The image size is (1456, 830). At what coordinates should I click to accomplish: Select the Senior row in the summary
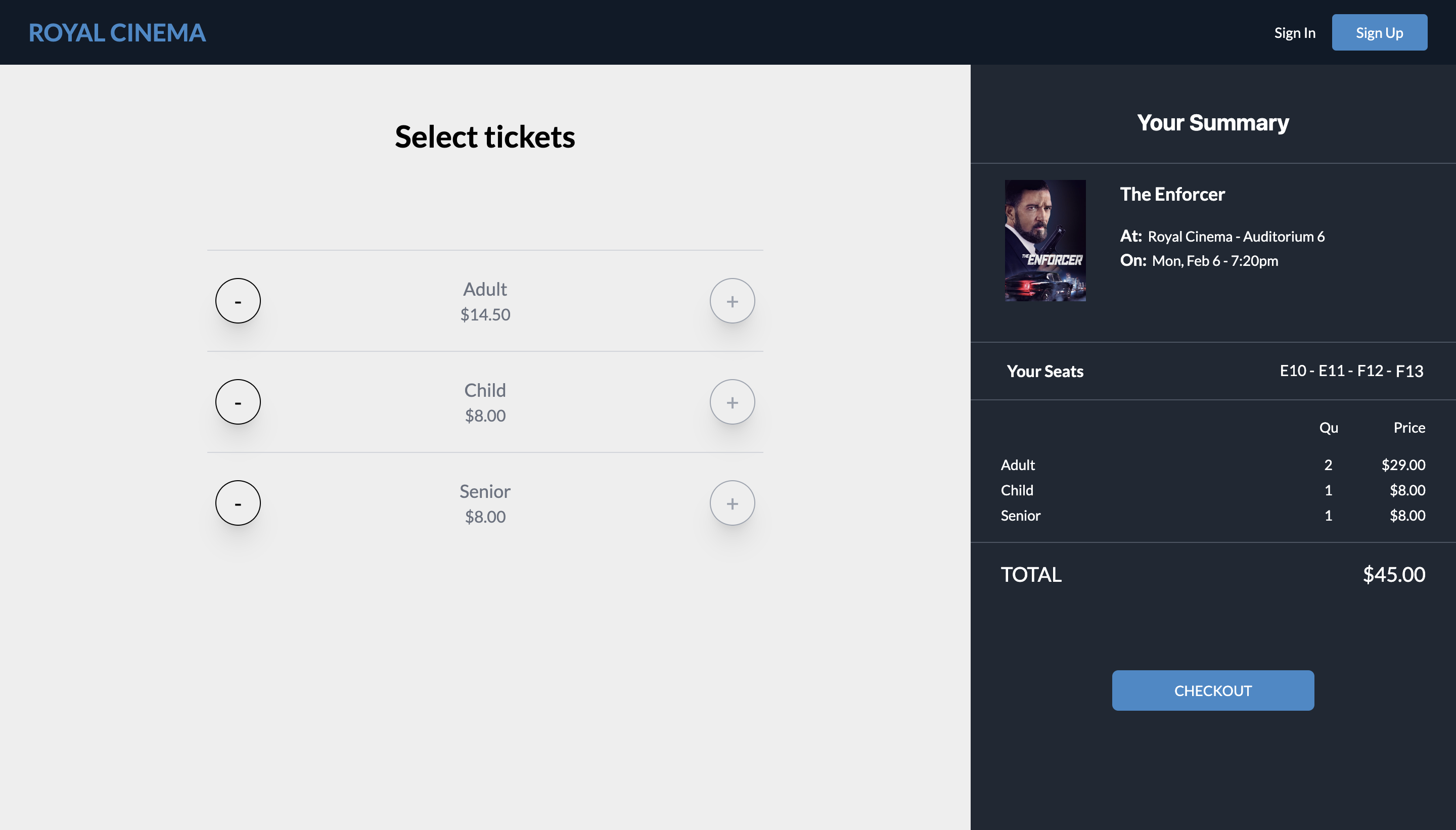[x=1020, y=515]
